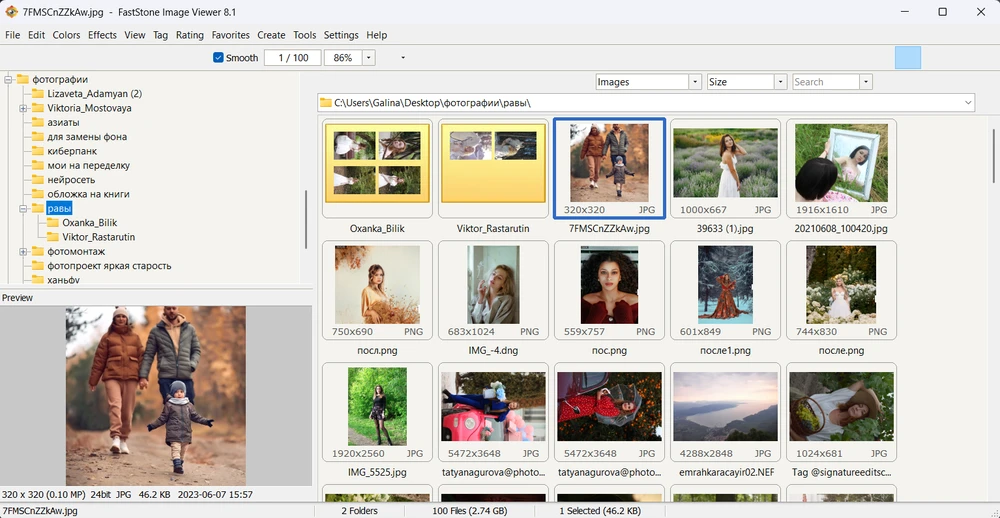Click the highlighted blue toolbar button
The width and height of the screenshot is (1000, 518).
907,58
